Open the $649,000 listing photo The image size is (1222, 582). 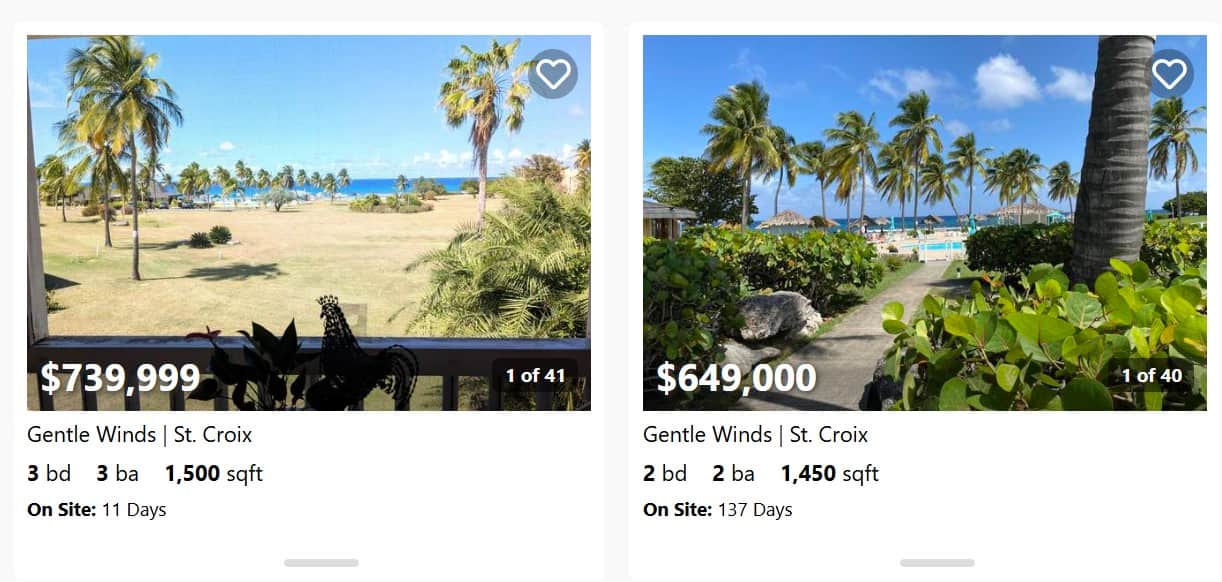click(925, 223)
